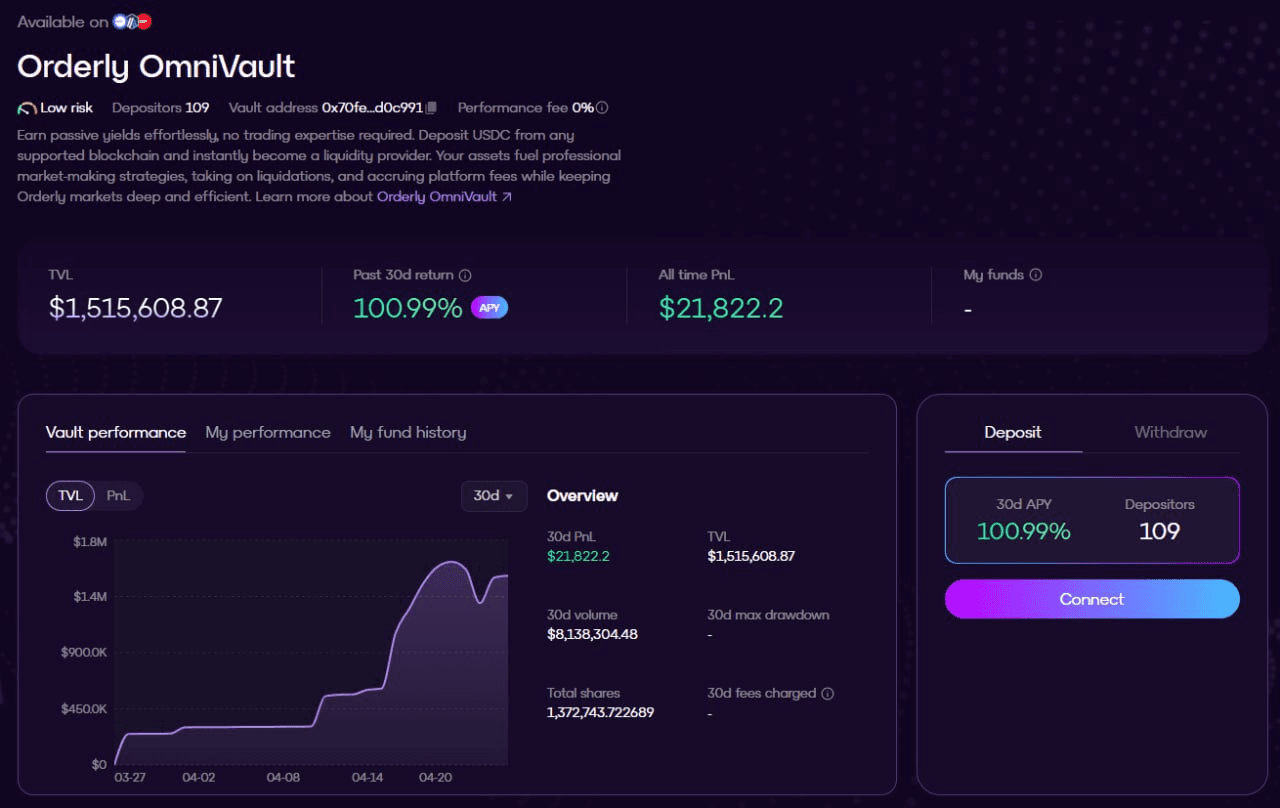Screen dimensions: 1280x808
Task: Switch chart to PnL view
Action: point(118,496)
